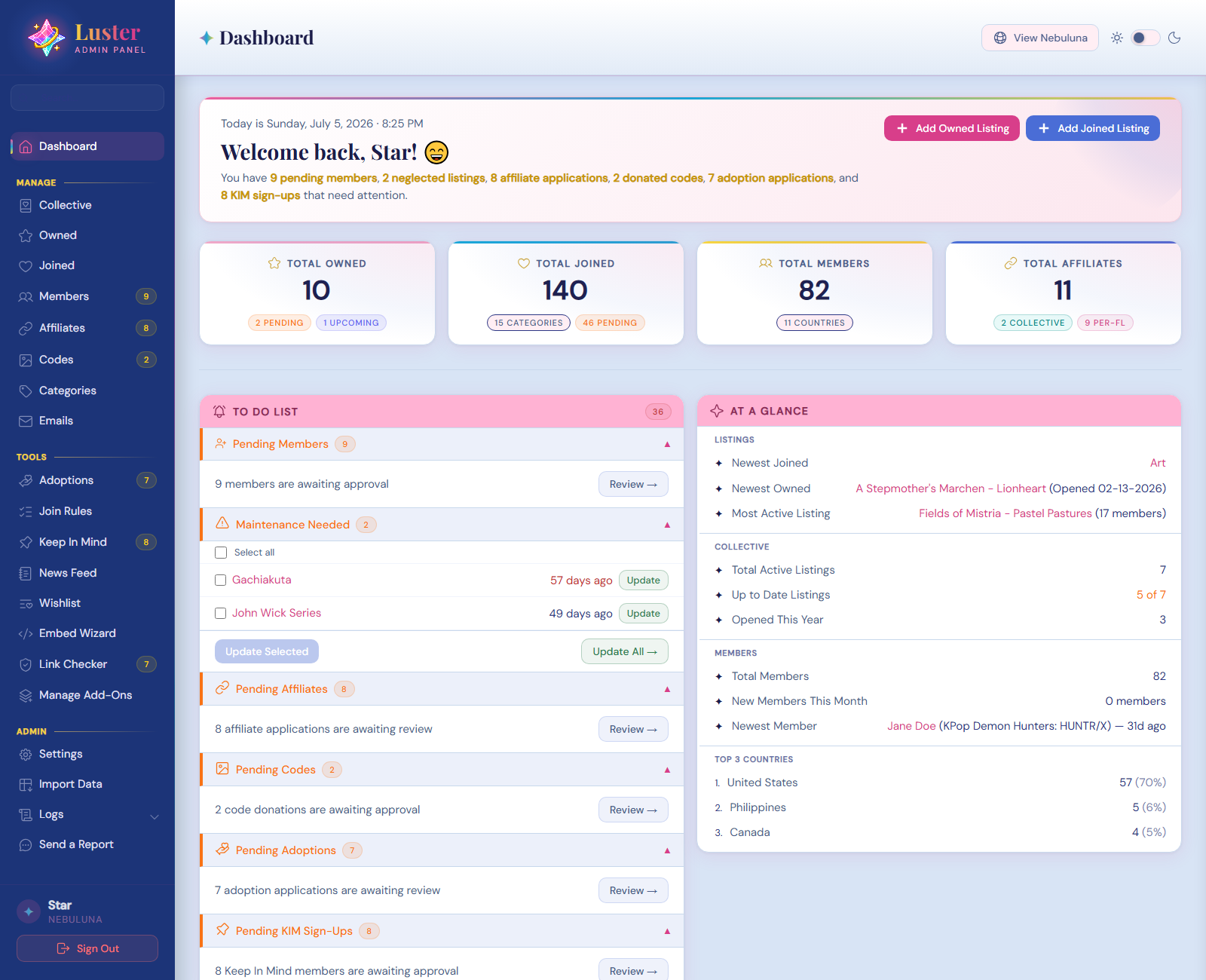This screenshot has width=1206, height=980.
Task: Click the Add Owned Listing button
Action: pyautogui.click(x=952, y=128)
